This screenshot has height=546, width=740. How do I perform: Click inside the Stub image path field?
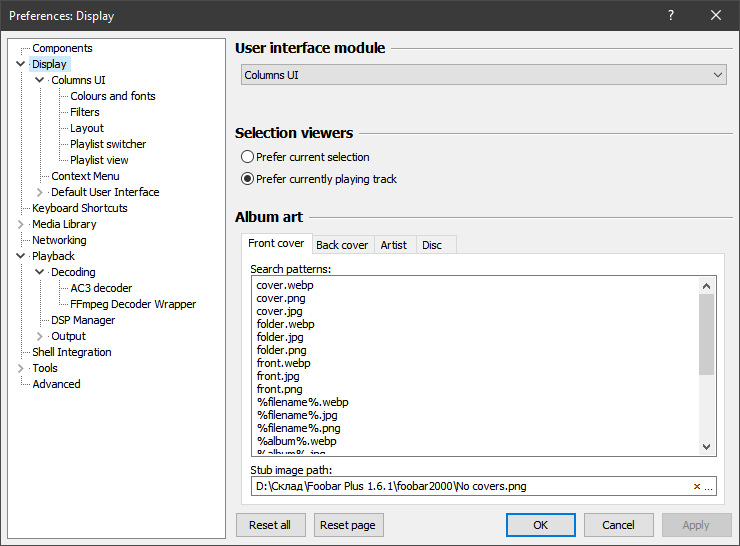tap(470, 487)
